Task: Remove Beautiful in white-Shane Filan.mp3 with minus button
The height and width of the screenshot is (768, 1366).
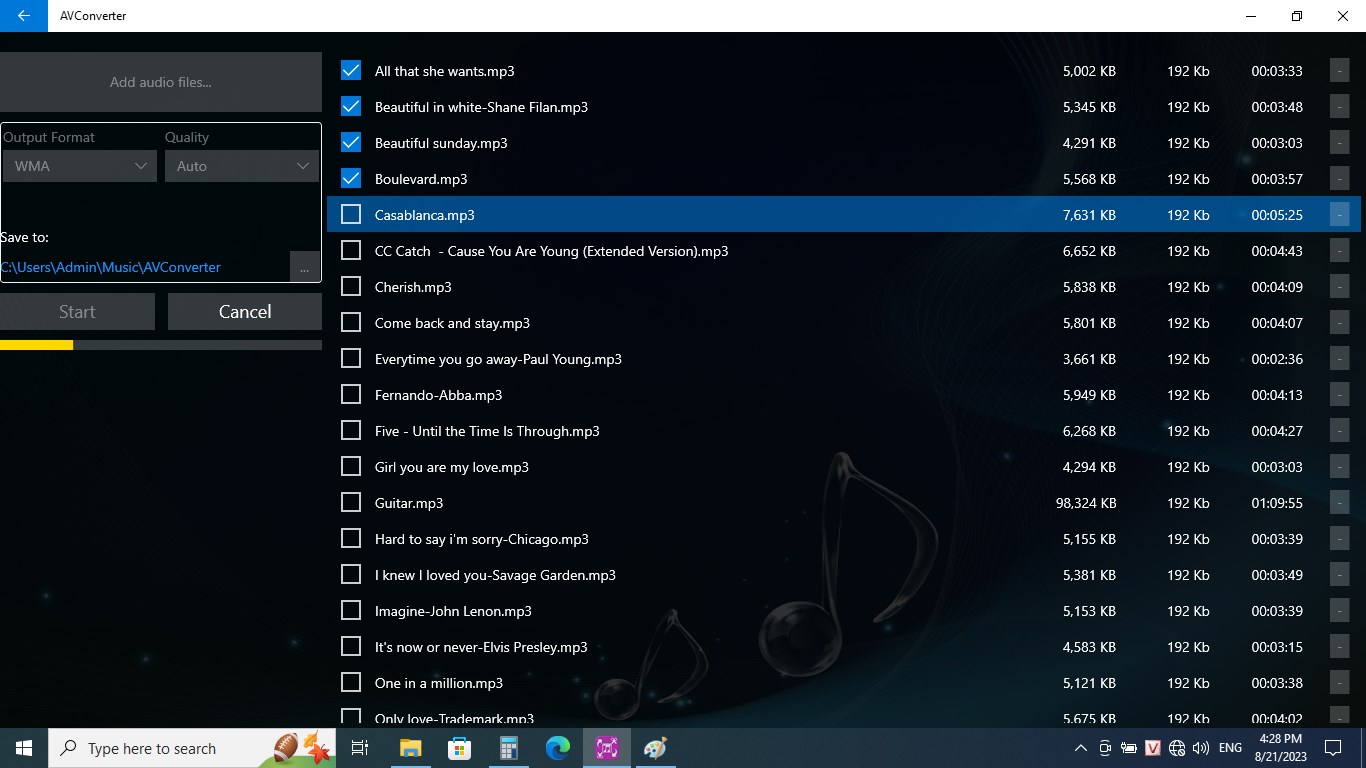Action: tap(1339, 107)
